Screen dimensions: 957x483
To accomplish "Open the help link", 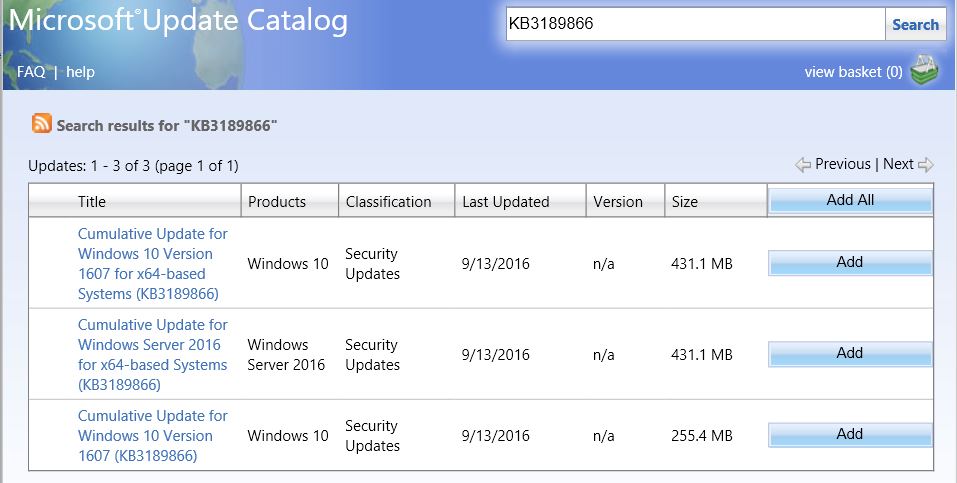I will [x=81, y=71].
